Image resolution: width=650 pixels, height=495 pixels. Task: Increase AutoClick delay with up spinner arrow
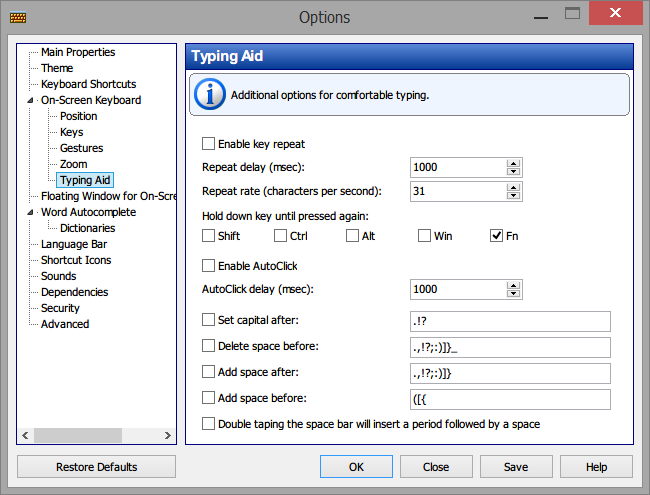[514, 285]
